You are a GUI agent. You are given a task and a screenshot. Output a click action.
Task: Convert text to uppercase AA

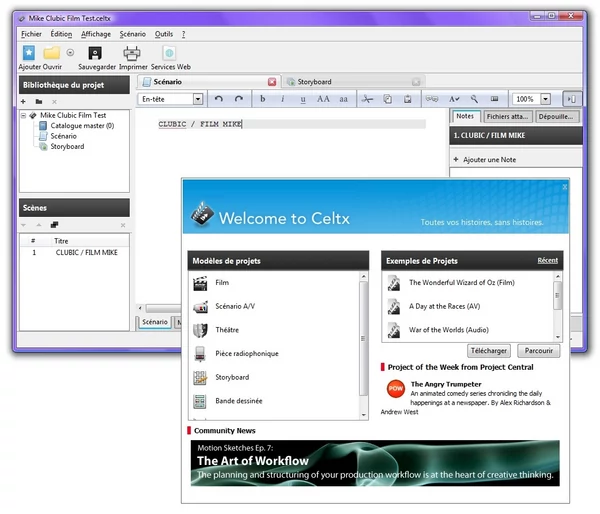[x=323, y=99]
